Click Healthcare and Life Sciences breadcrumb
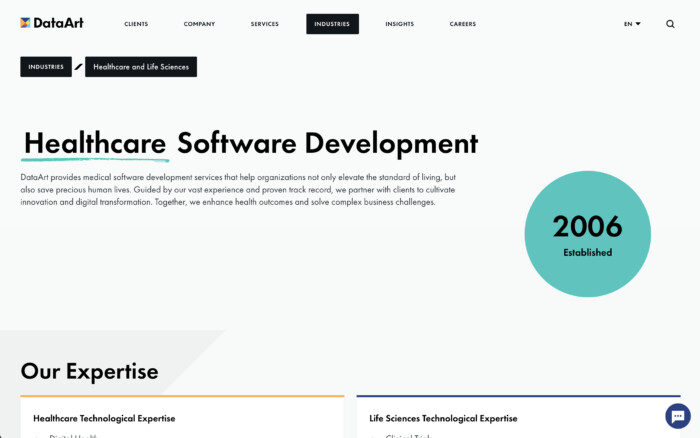 click(x=141, y=67)
